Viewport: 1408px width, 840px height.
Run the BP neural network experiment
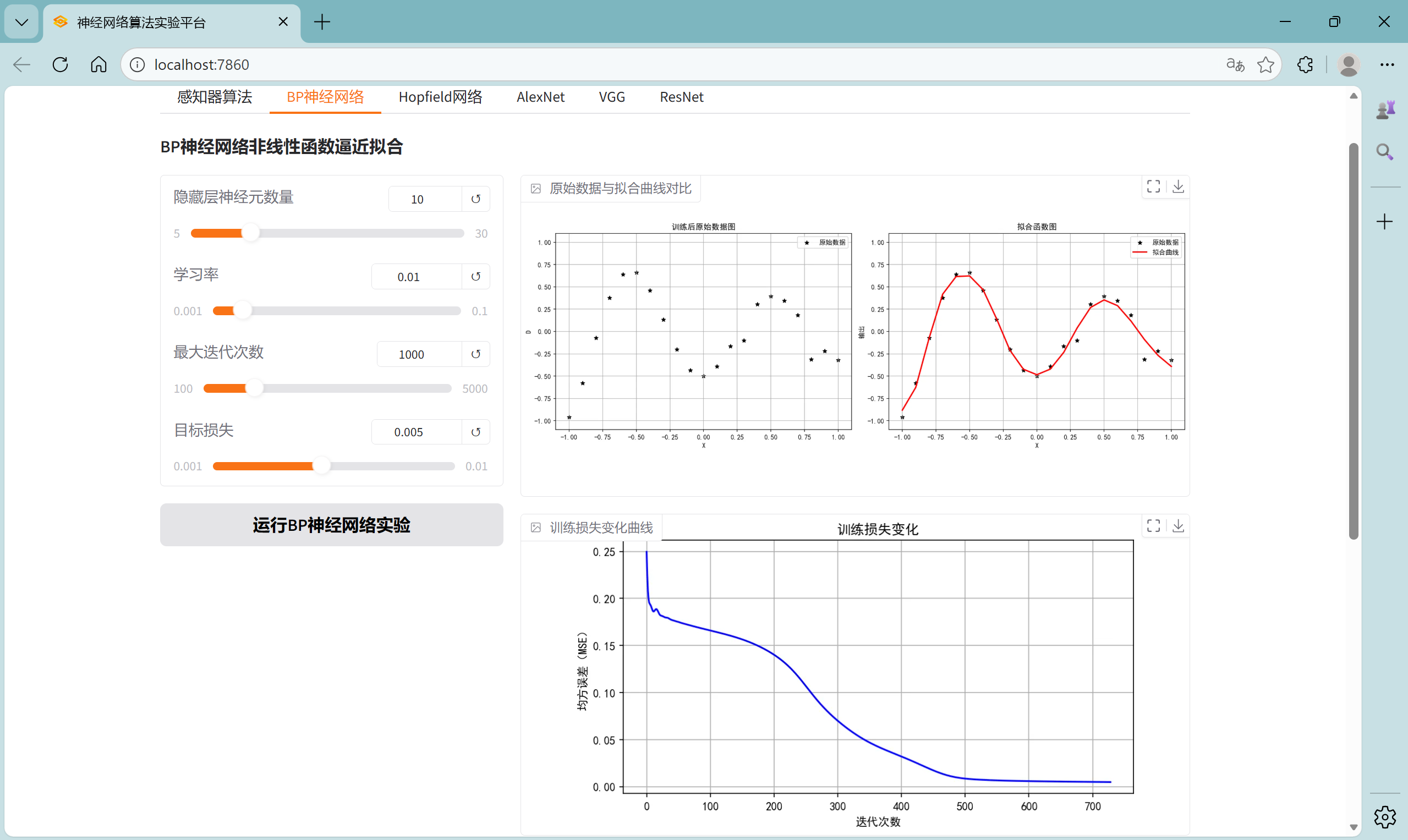pos(331,525)
